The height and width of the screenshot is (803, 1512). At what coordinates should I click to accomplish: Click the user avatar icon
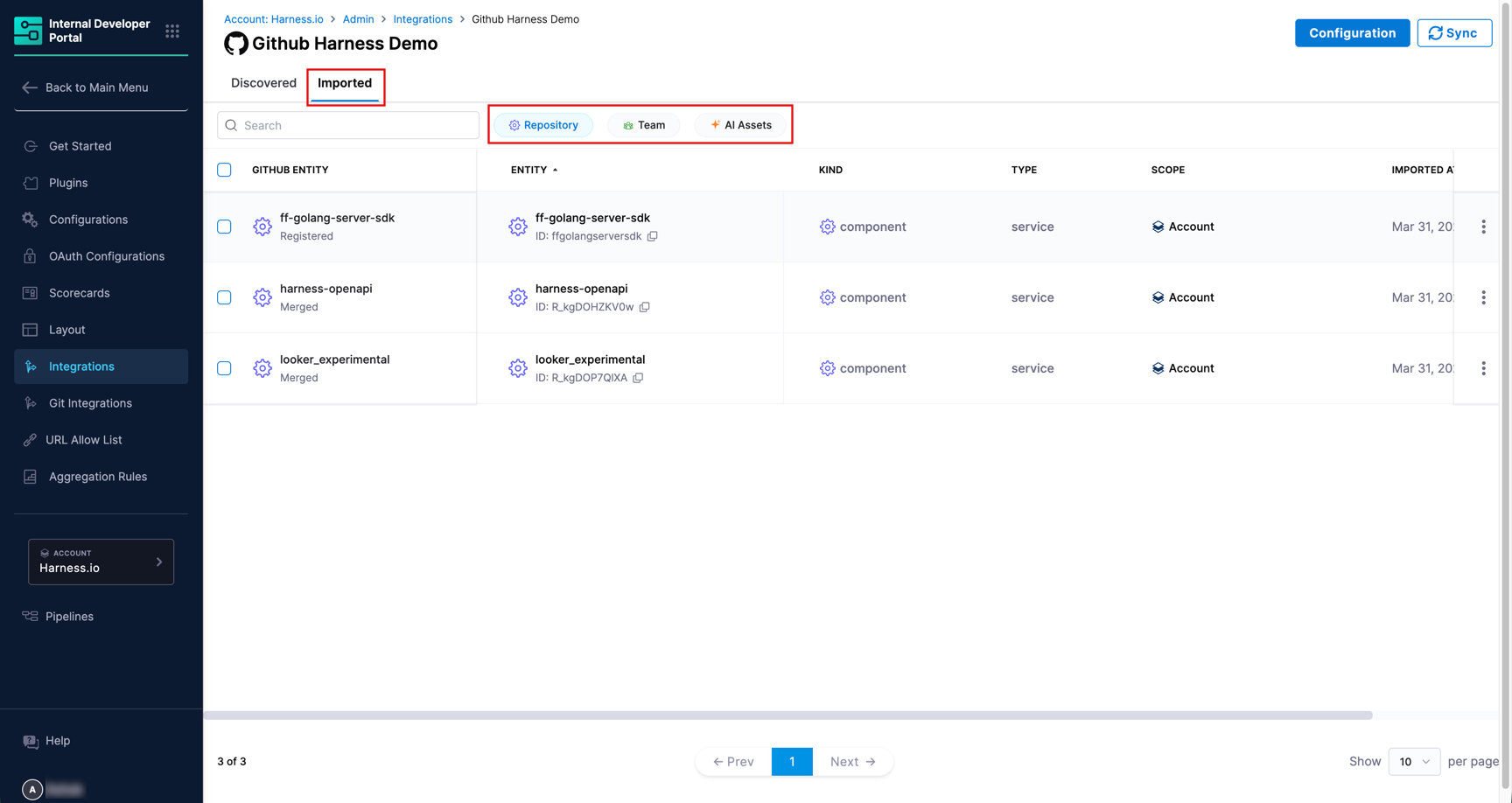tap(32, 789)
